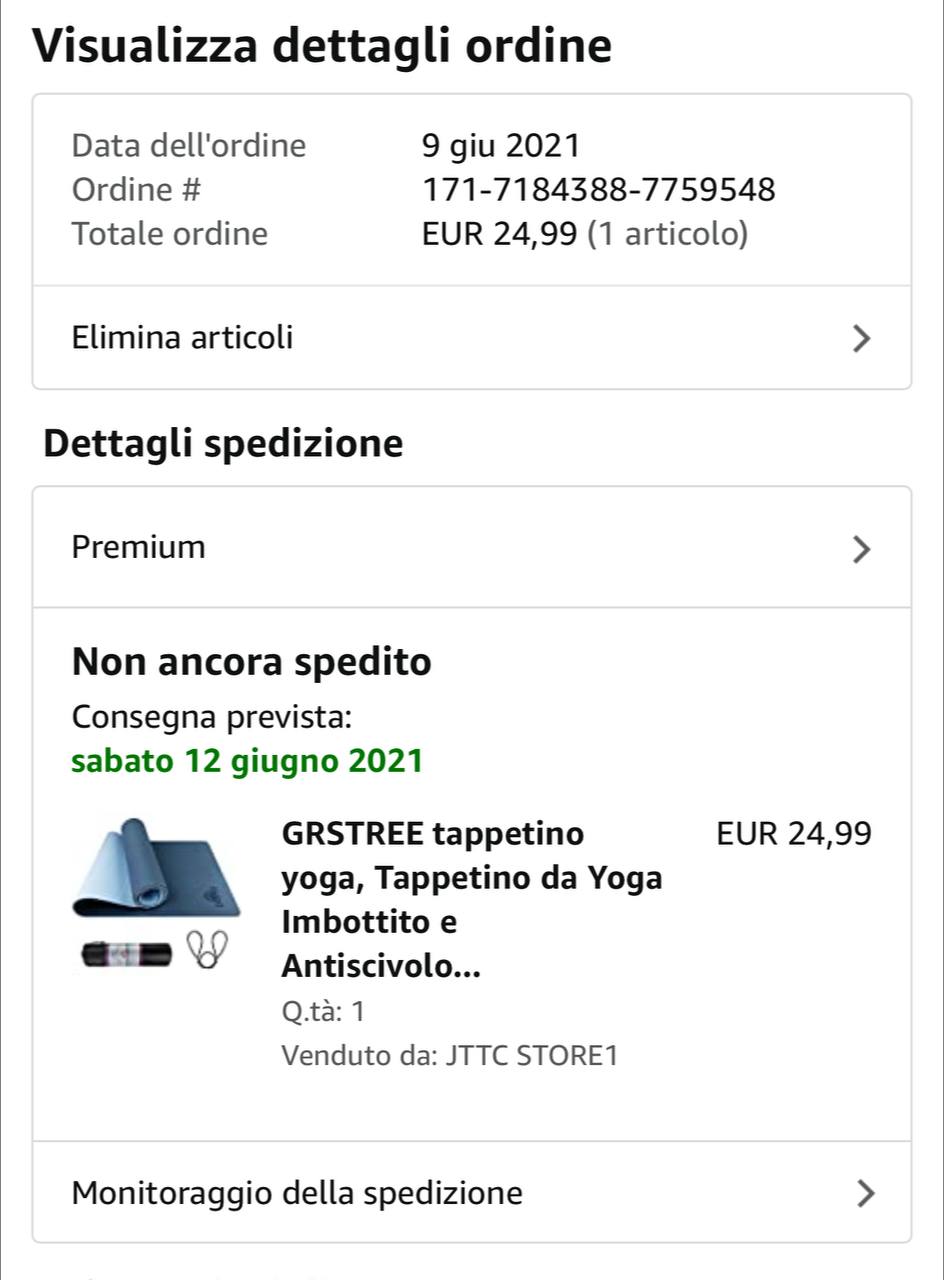
Task: Select the Elimina articoli option
Action: coord(472,338)
